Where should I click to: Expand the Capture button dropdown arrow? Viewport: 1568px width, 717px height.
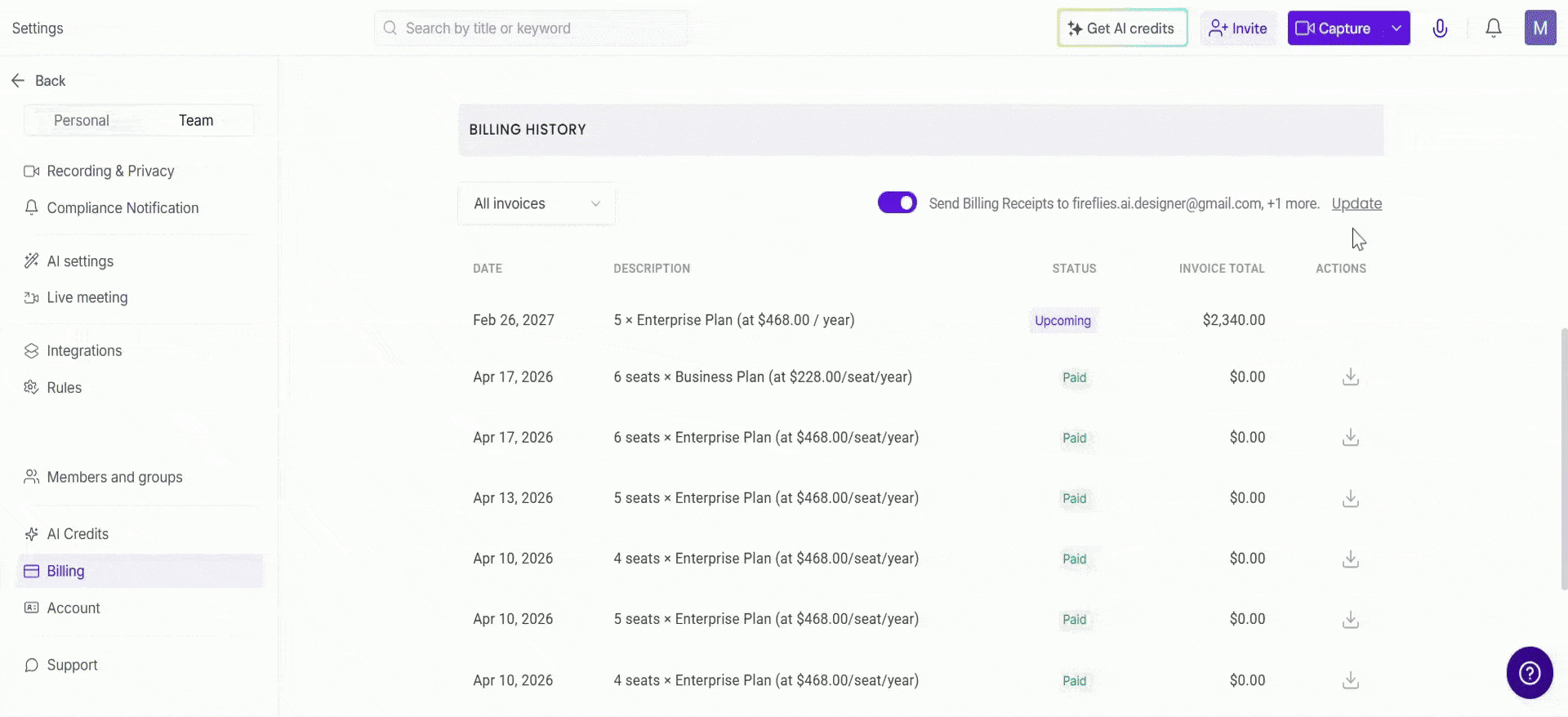[x=1396, y=29]
